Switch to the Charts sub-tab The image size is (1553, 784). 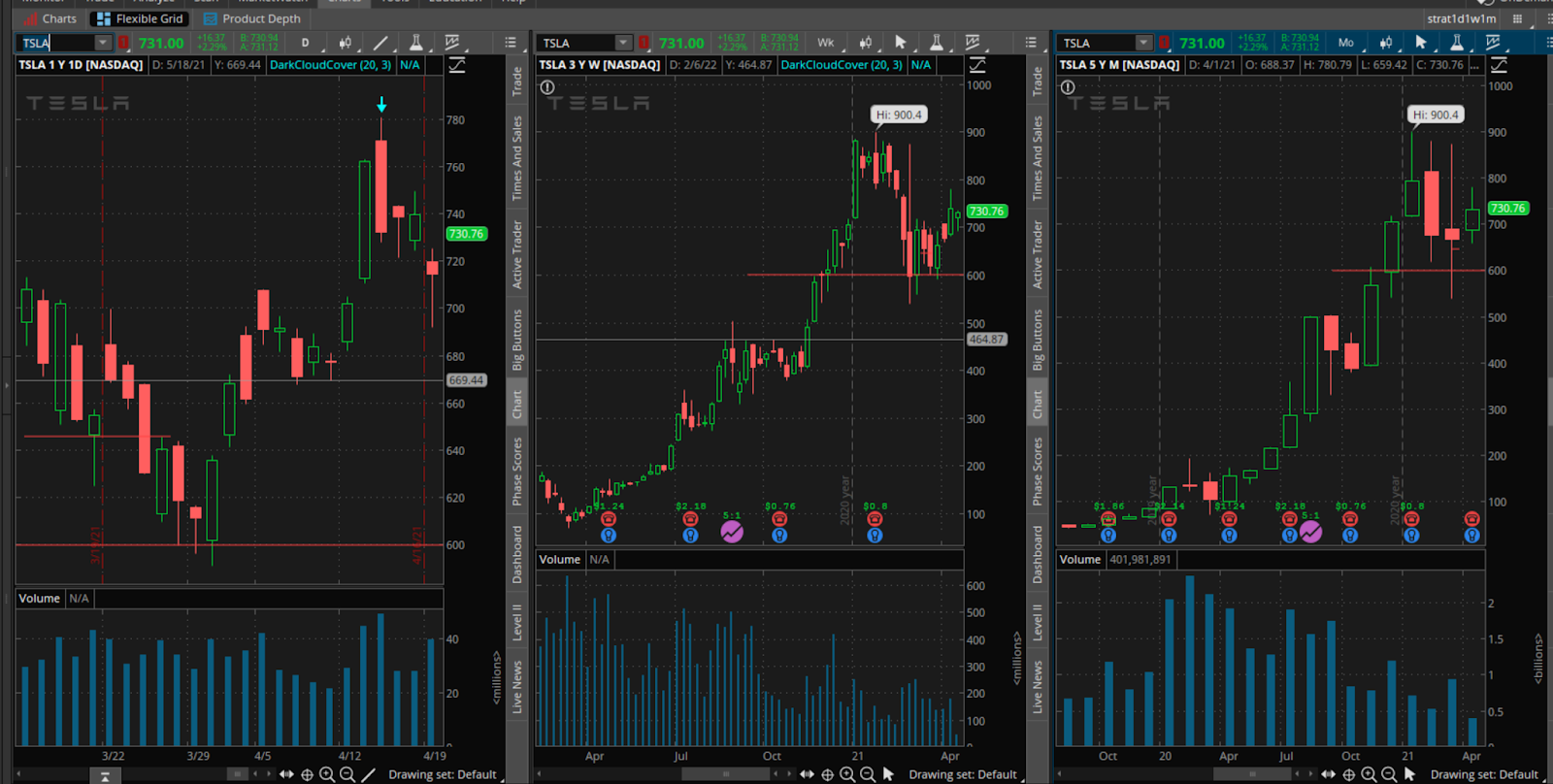point(49,18)
